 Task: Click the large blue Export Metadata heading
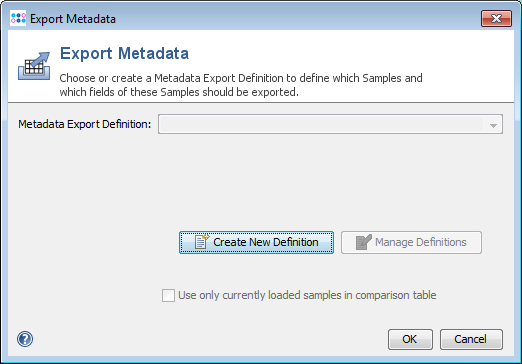pos(124,53)
